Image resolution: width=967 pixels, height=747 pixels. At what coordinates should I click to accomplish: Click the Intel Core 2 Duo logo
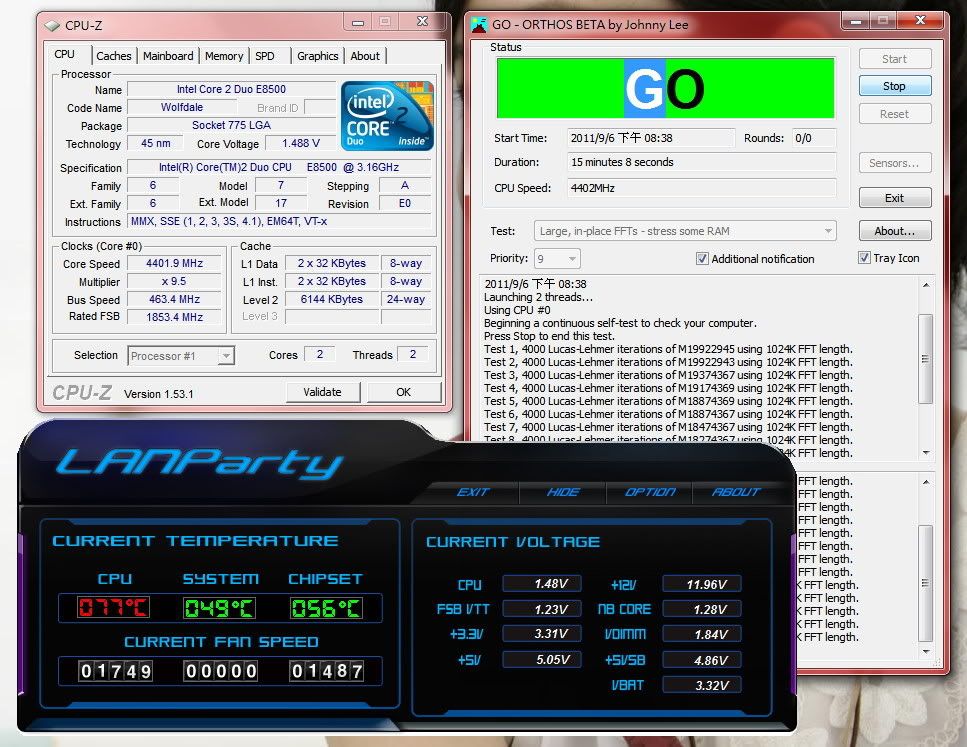[x=387, y=116]
